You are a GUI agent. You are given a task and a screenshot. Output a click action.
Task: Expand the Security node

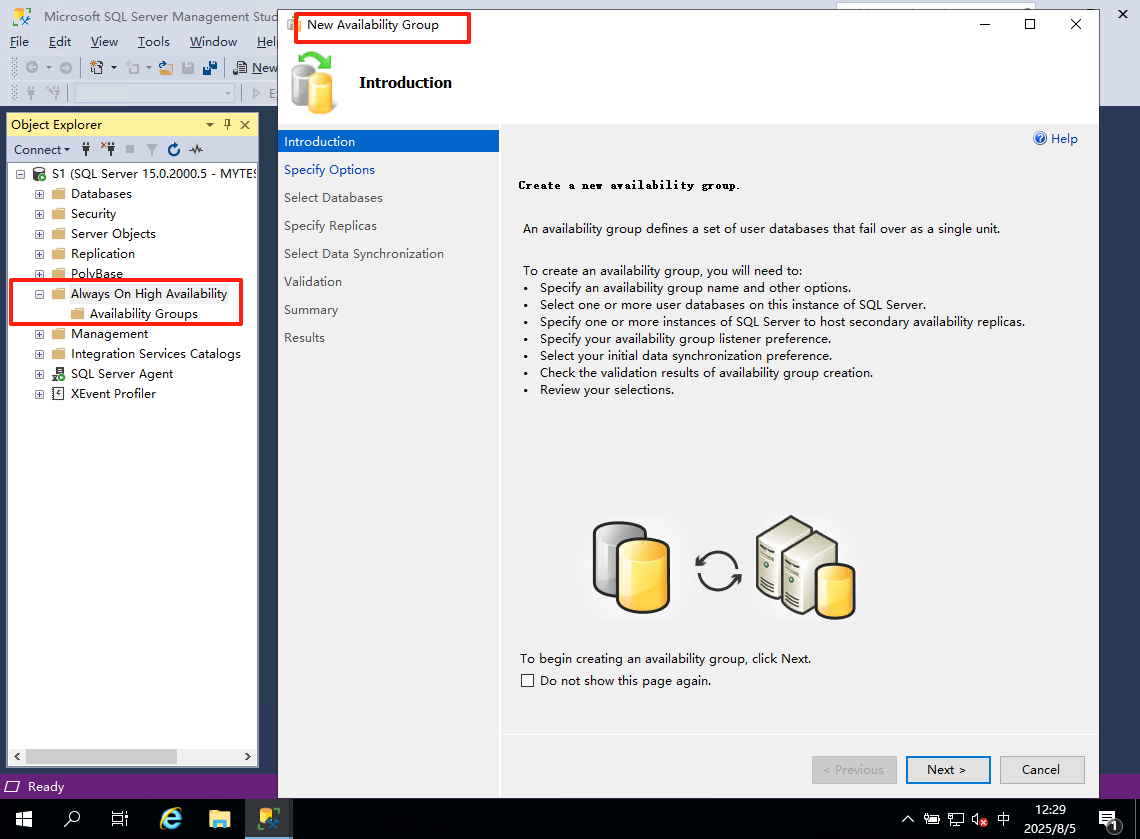tap(39, 214)
